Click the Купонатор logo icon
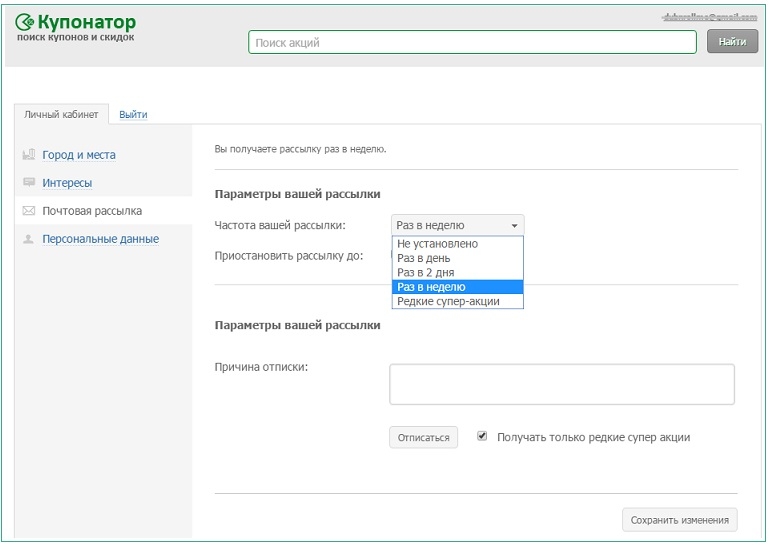This screenshot has height=547, width=771. 25,22
